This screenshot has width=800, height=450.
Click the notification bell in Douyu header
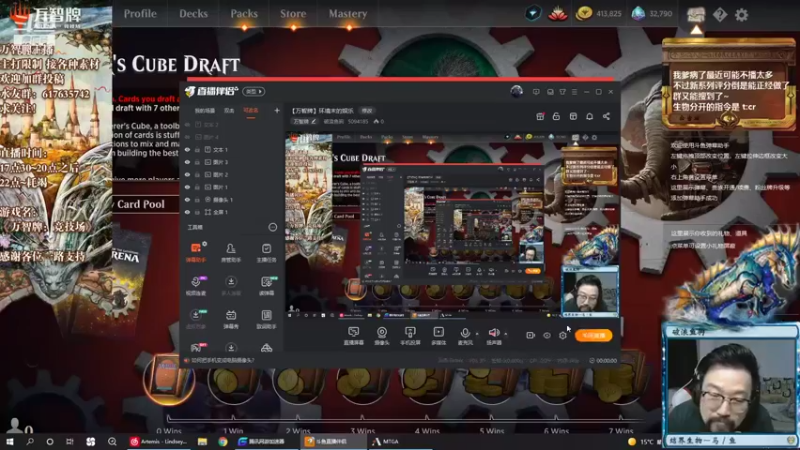[589, 116]
